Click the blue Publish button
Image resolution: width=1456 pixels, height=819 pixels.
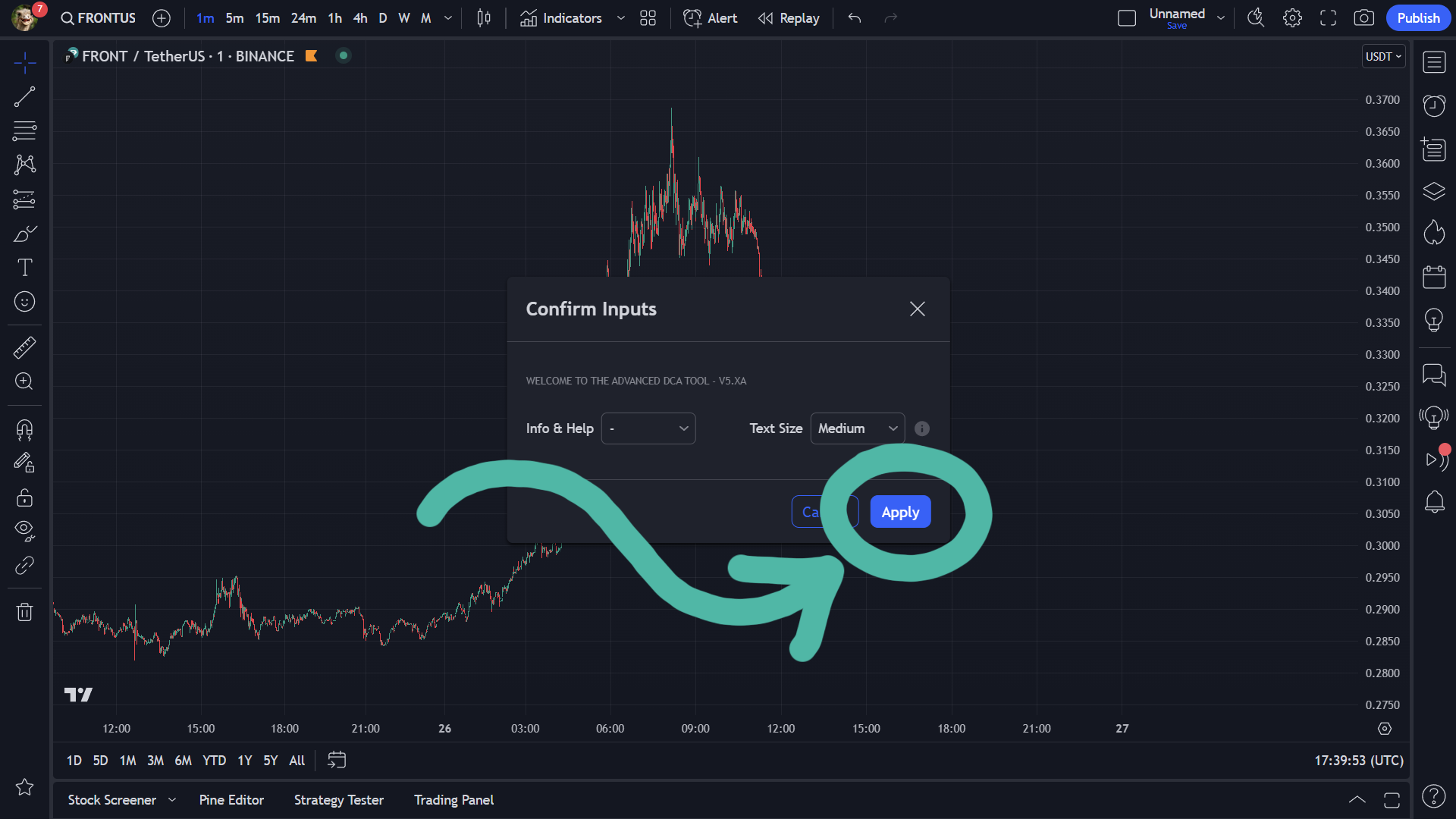(1417, 17)
